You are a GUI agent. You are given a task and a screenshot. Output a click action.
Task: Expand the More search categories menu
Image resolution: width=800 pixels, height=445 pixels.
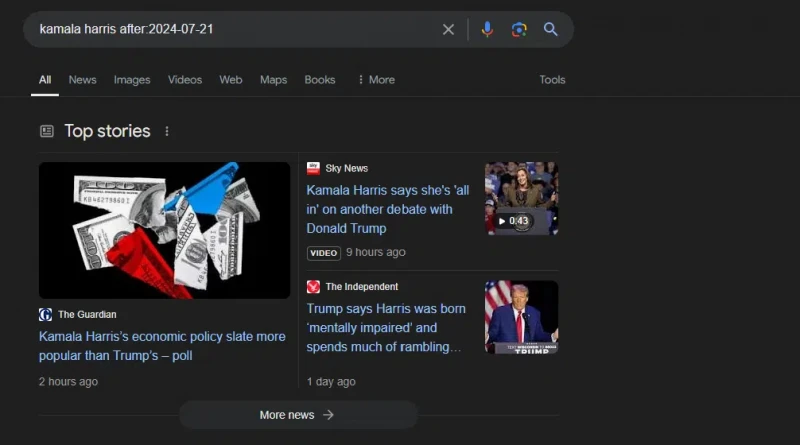[x=377, y=80]
